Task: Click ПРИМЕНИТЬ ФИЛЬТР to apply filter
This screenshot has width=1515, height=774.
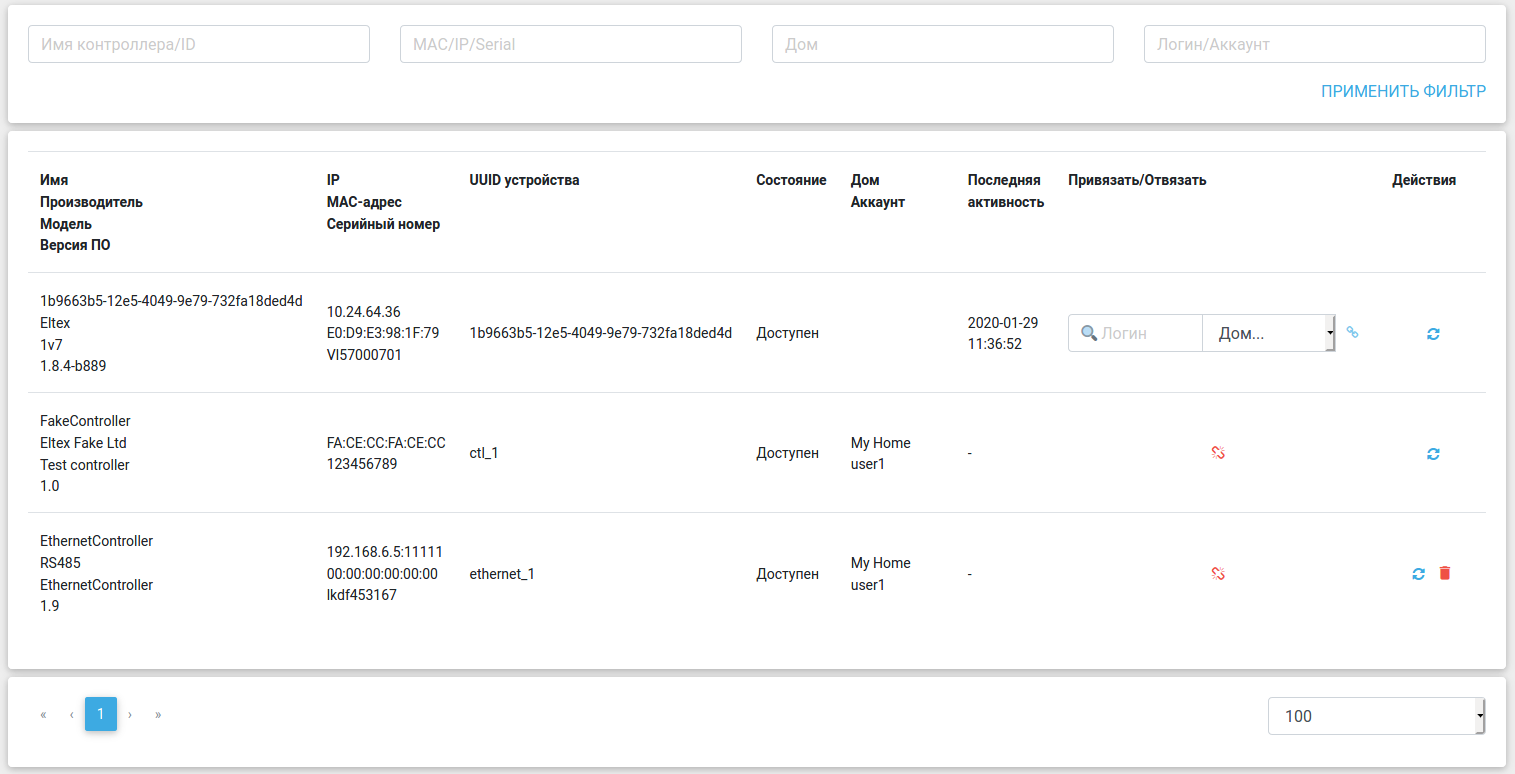Action: (1403, 92)
